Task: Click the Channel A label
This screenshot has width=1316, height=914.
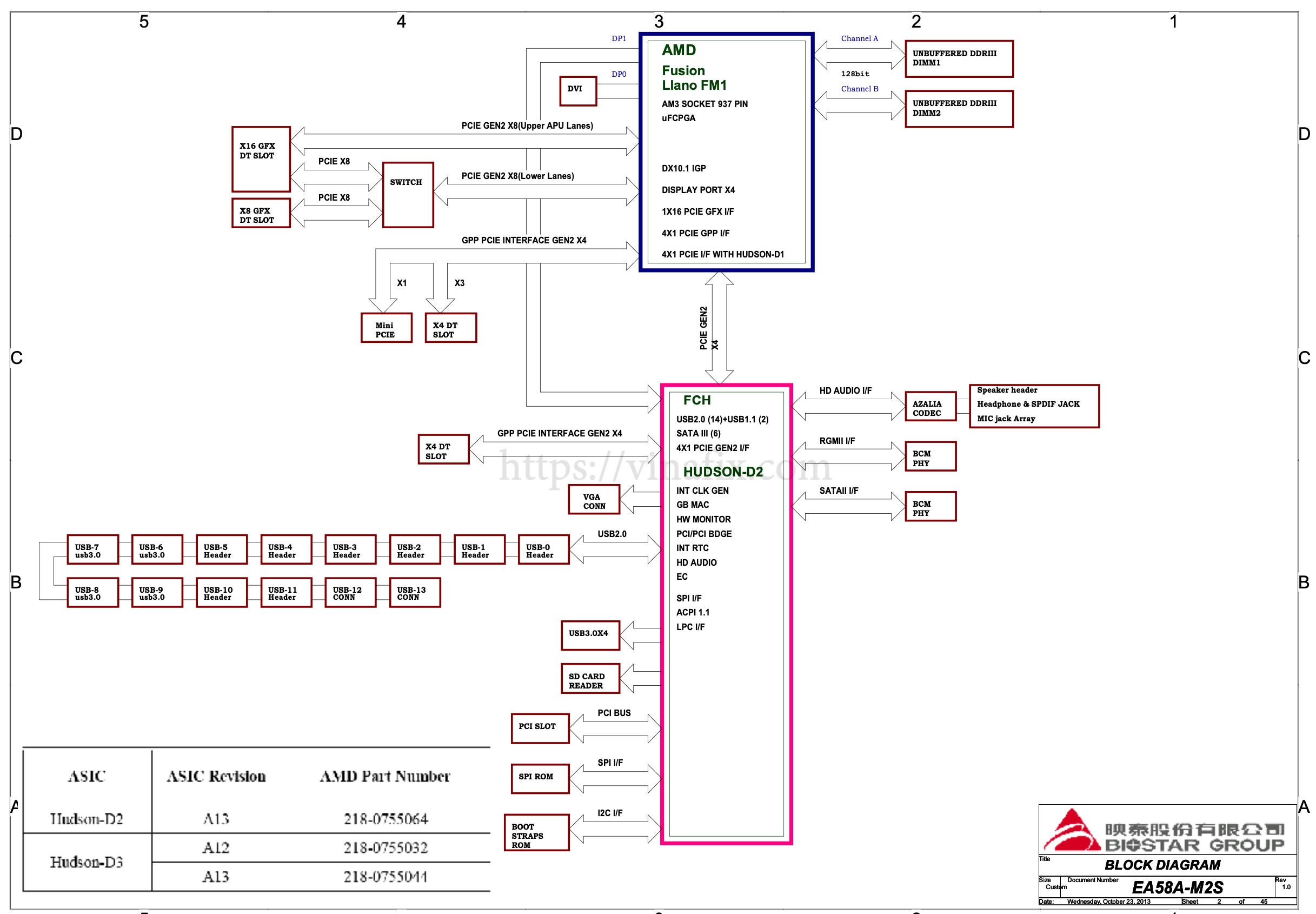Action: click(859, 38)
